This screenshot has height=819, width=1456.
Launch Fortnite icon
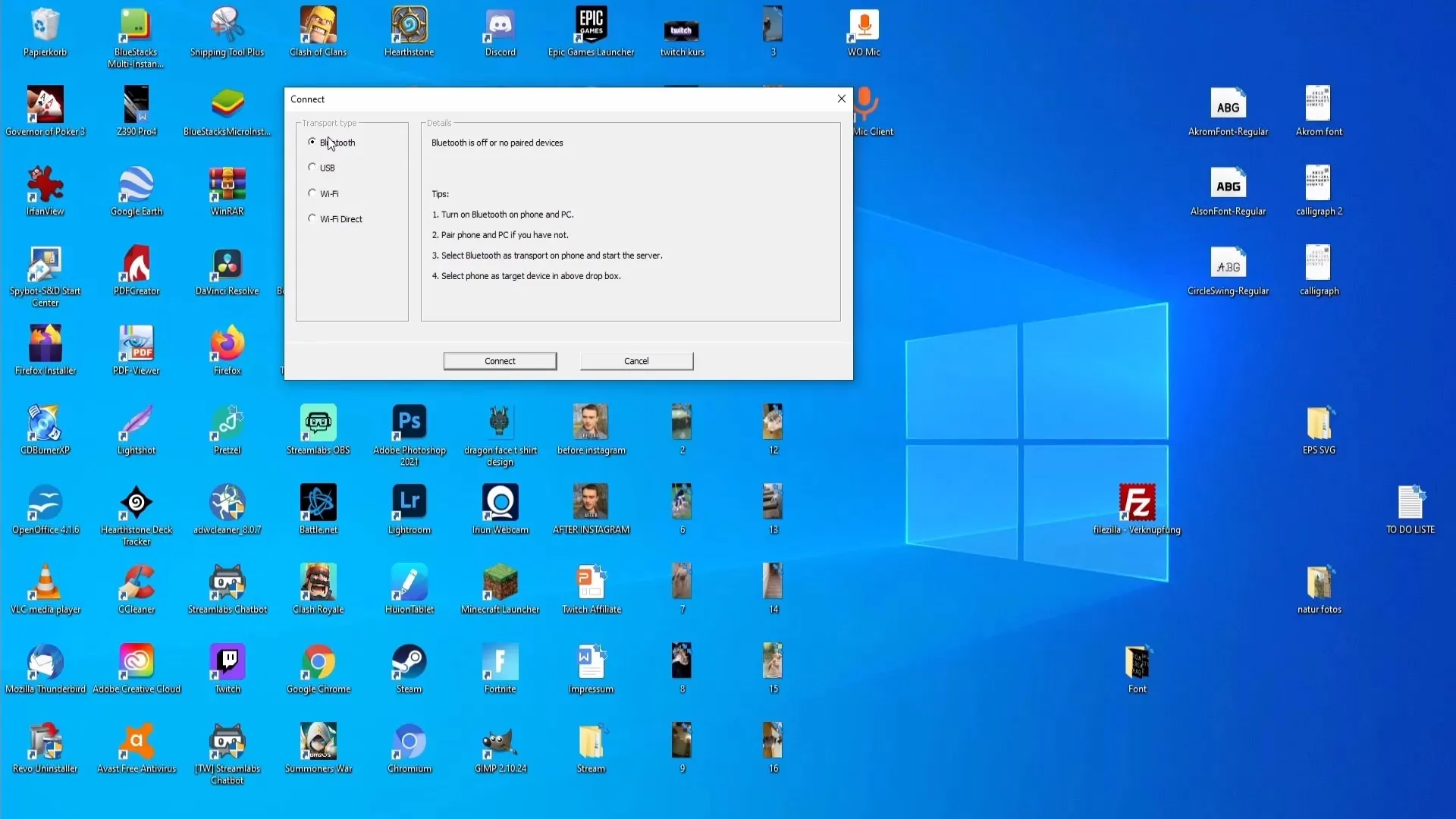[500, 669]
